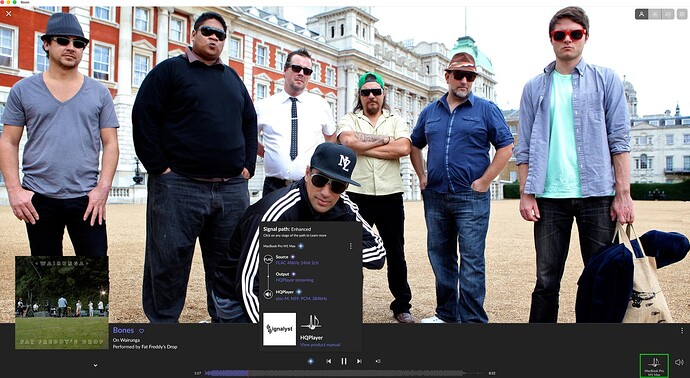Select the artist photo view button
This screenshot has width=690, height=378.
[641, 14]
